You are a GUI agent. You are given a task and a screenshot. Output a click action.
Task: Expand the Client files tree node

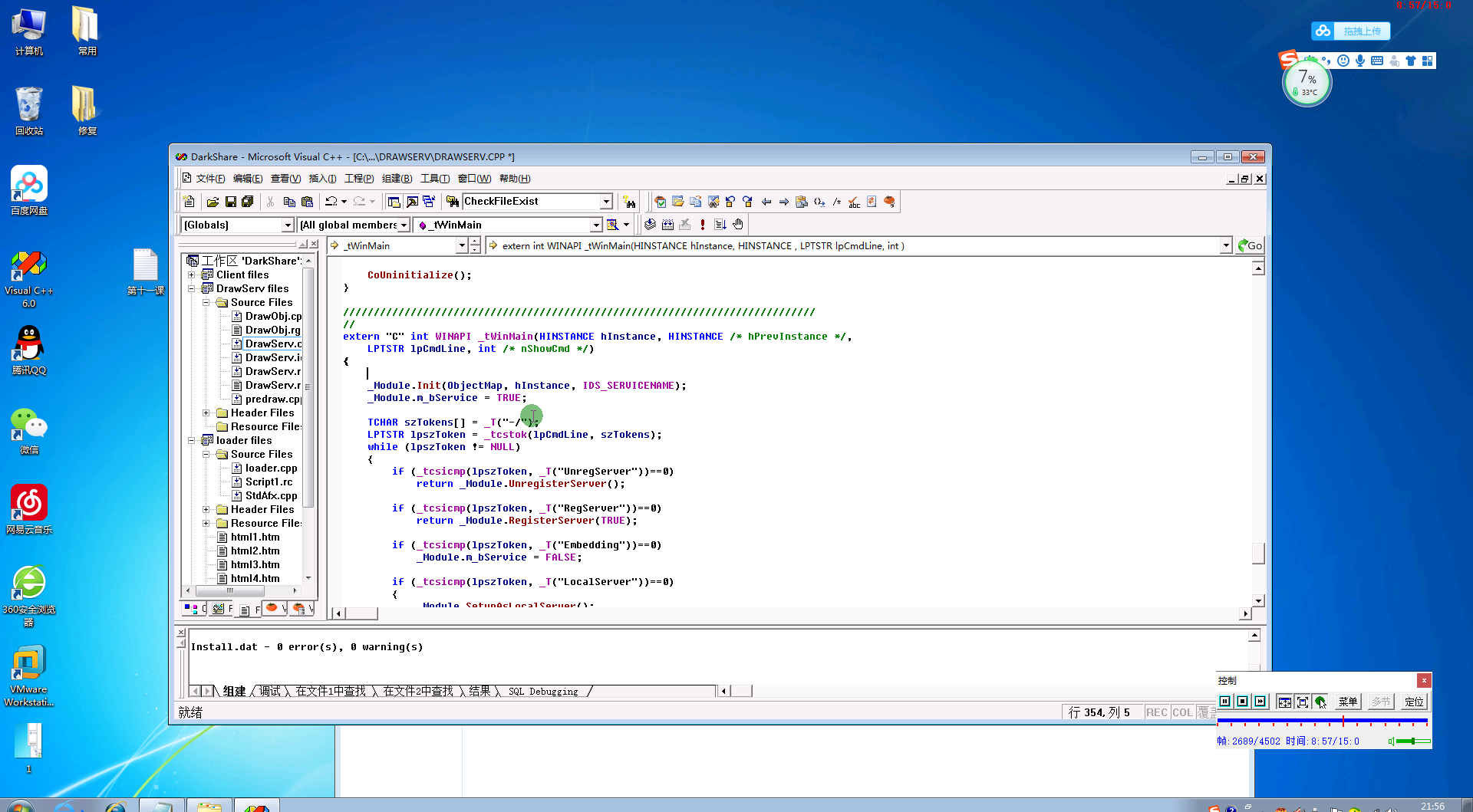tap(192, 275)
